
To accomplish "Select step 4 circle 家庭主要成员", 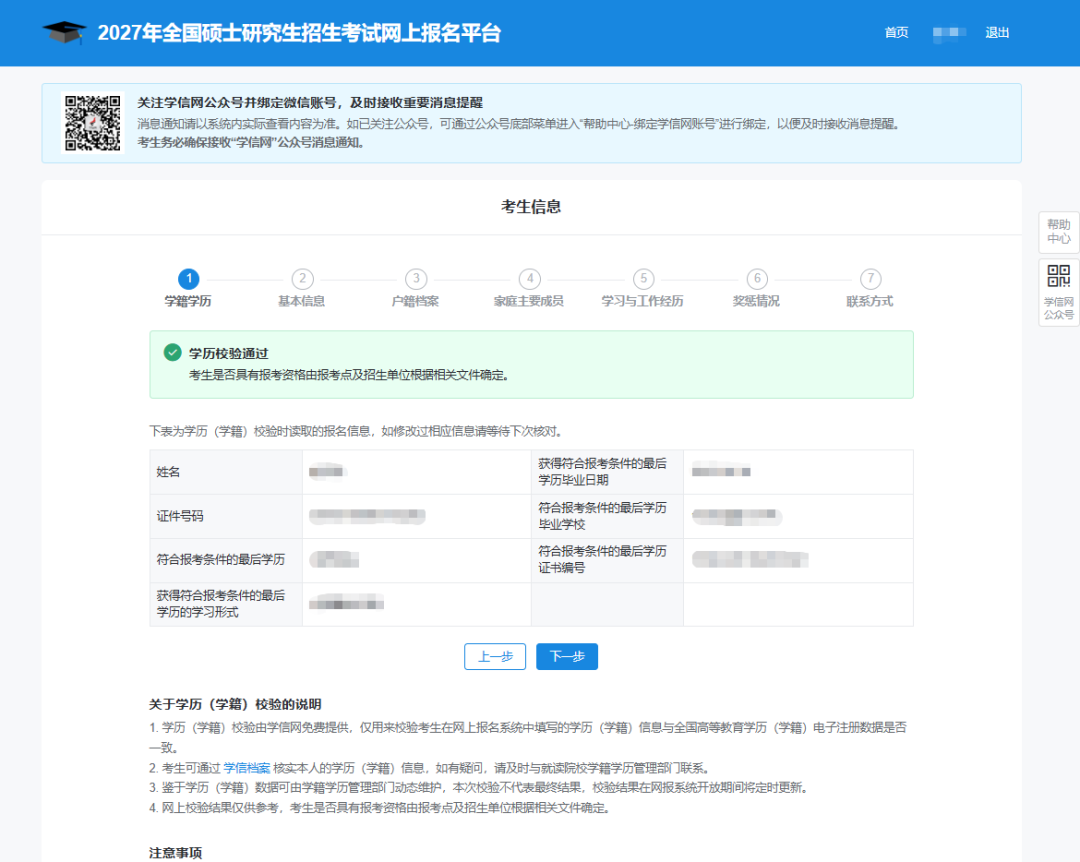I will click(x=530, y=279).
